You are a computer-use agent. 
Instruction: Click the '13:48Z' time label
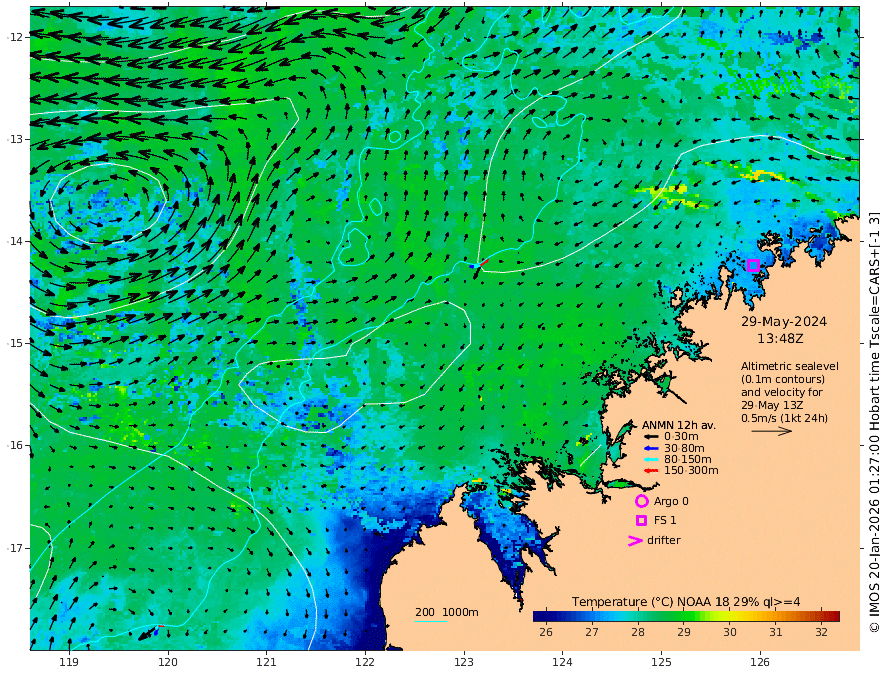(x=780, y=339)
